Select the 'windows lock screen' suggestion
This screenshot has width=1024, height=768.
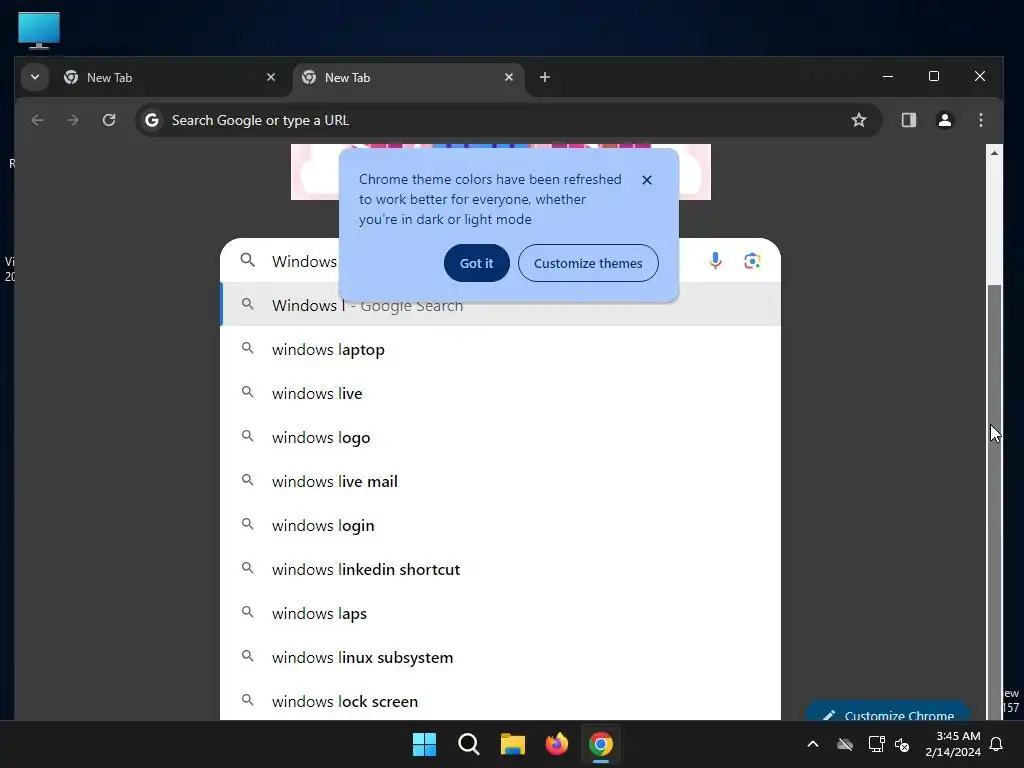pos(500,701)
